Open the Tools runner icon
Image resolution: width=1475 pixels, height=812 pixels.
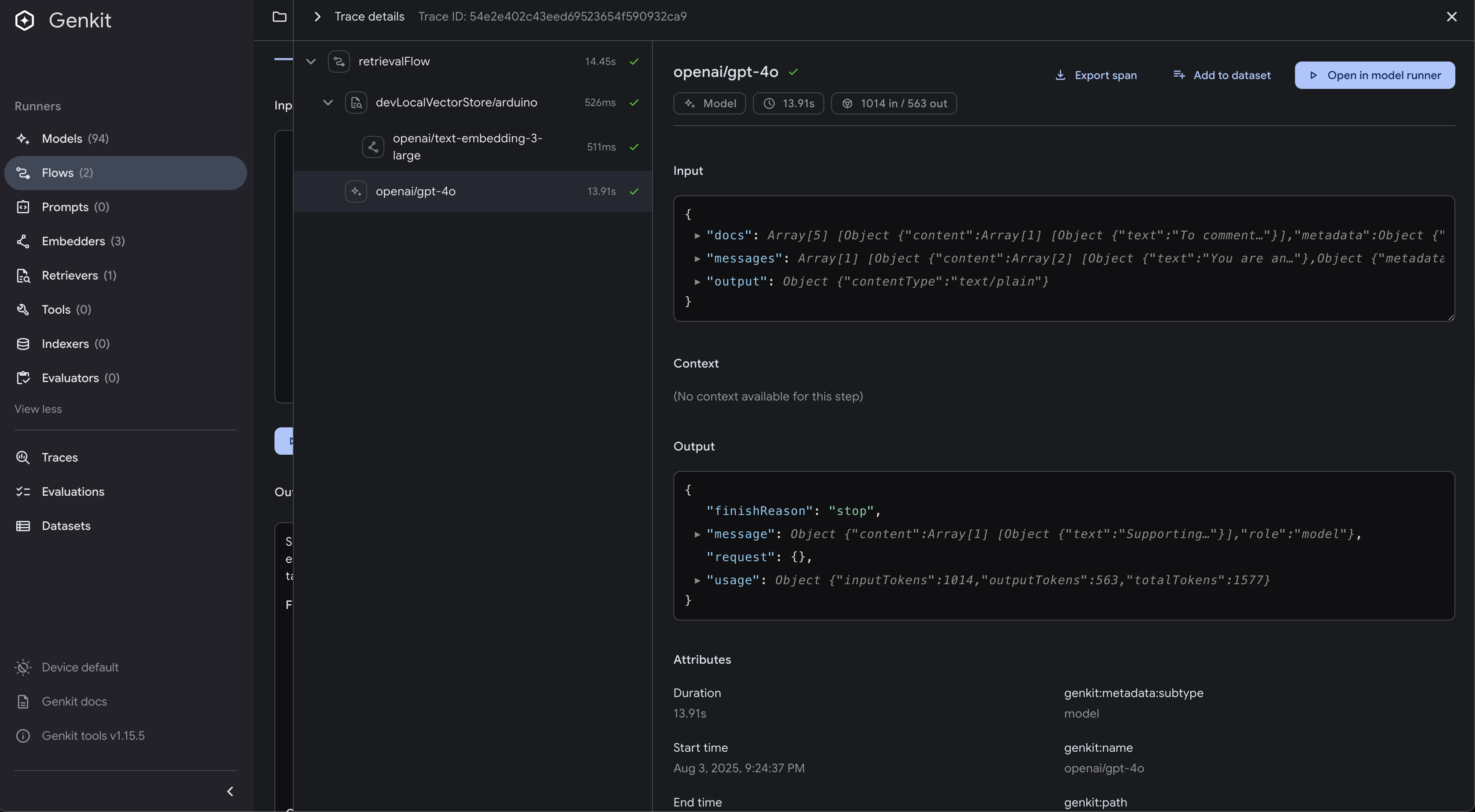23,309
